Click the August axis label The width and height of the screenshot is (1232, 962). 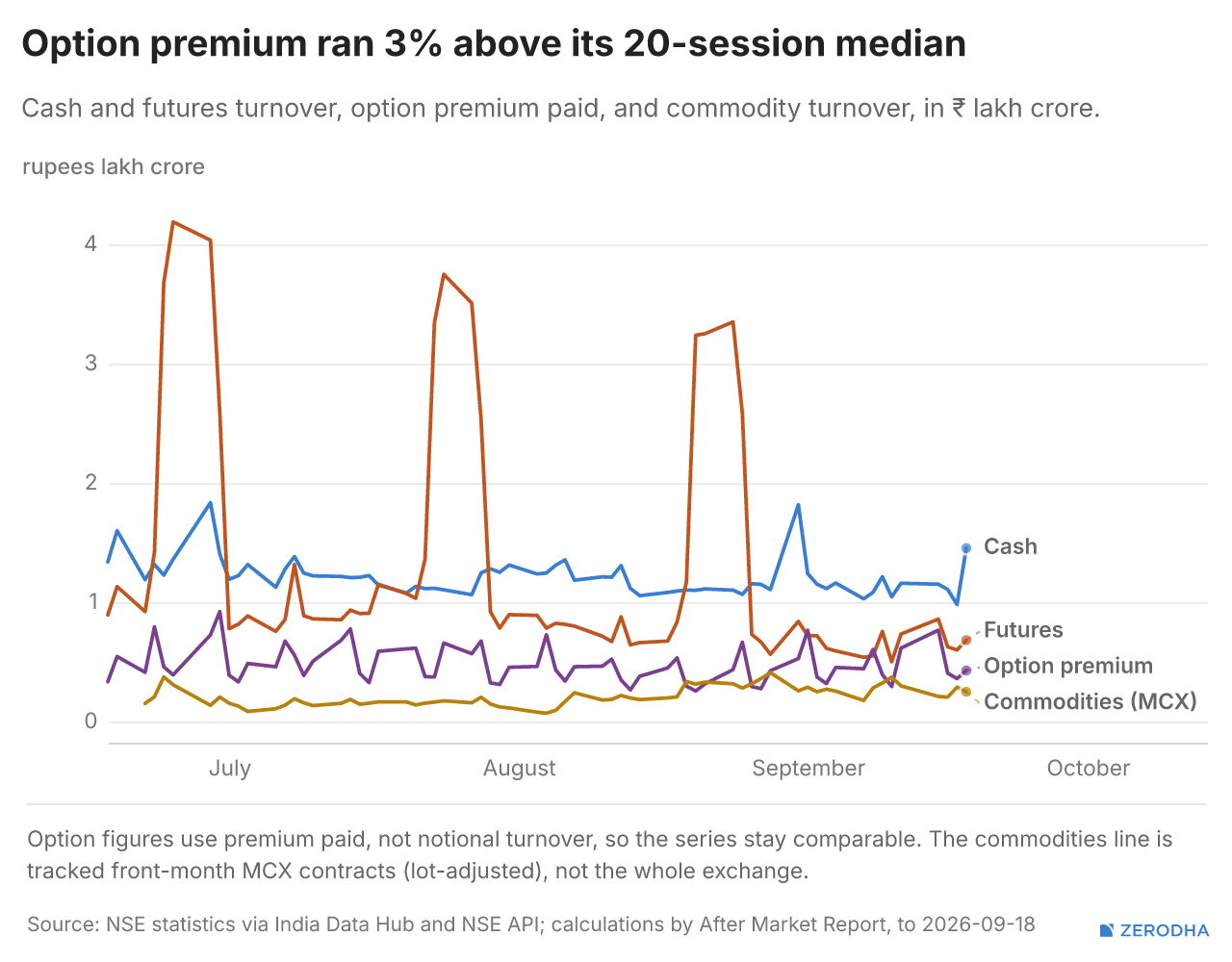(x=520, y=768)
